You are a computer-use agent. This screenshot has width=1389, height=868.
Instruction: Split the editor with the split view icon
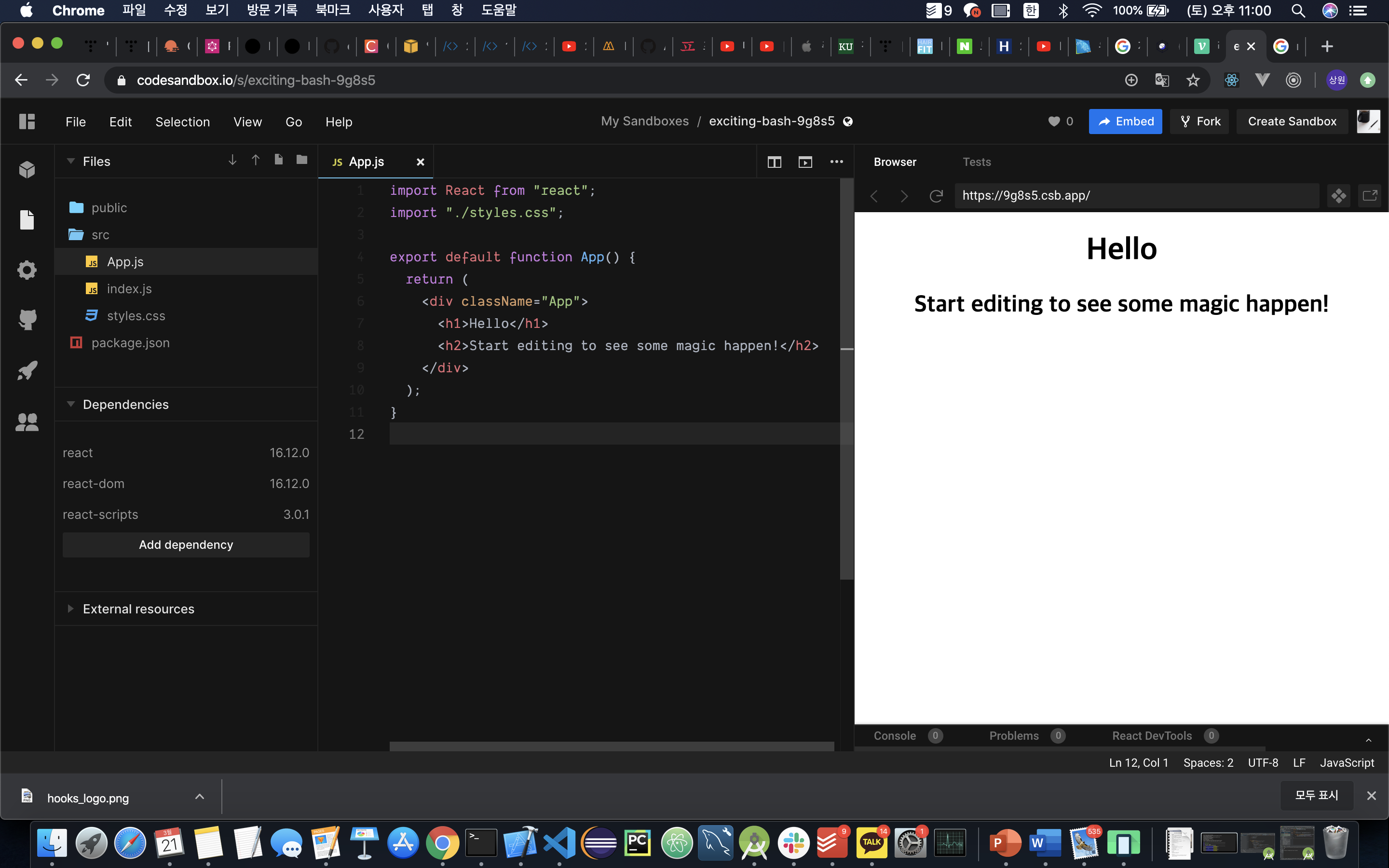click(x=774, y=162)
